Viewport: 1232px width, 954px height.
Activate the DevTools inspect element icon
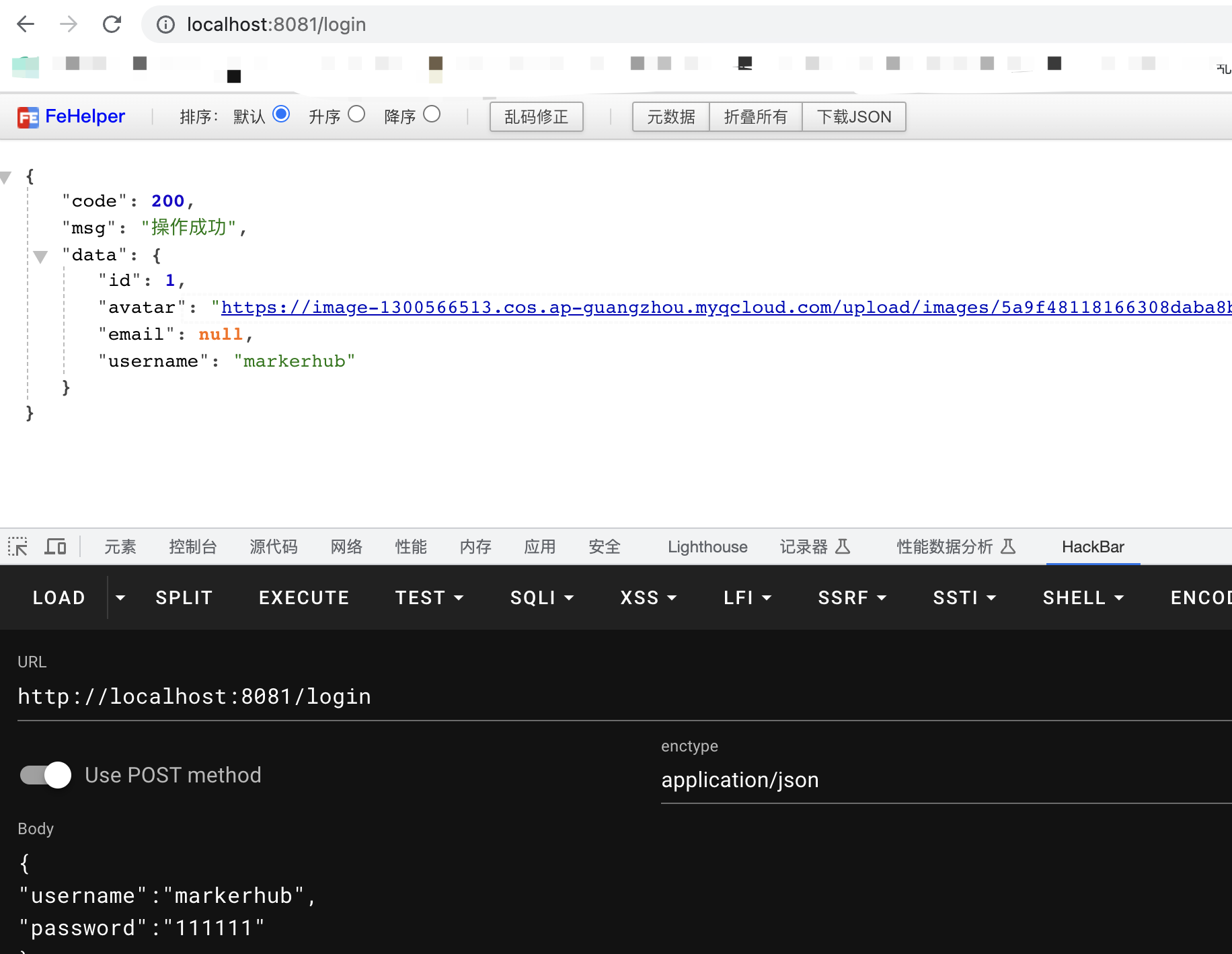[17, 546]
